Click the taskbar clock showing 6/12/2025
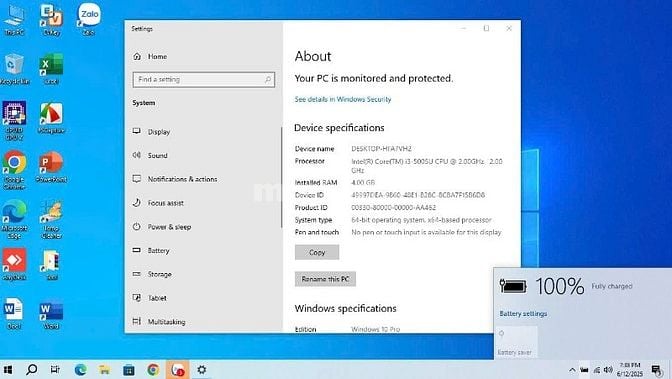The height and width of the screenshot is (379, 672). click(630, 370)
